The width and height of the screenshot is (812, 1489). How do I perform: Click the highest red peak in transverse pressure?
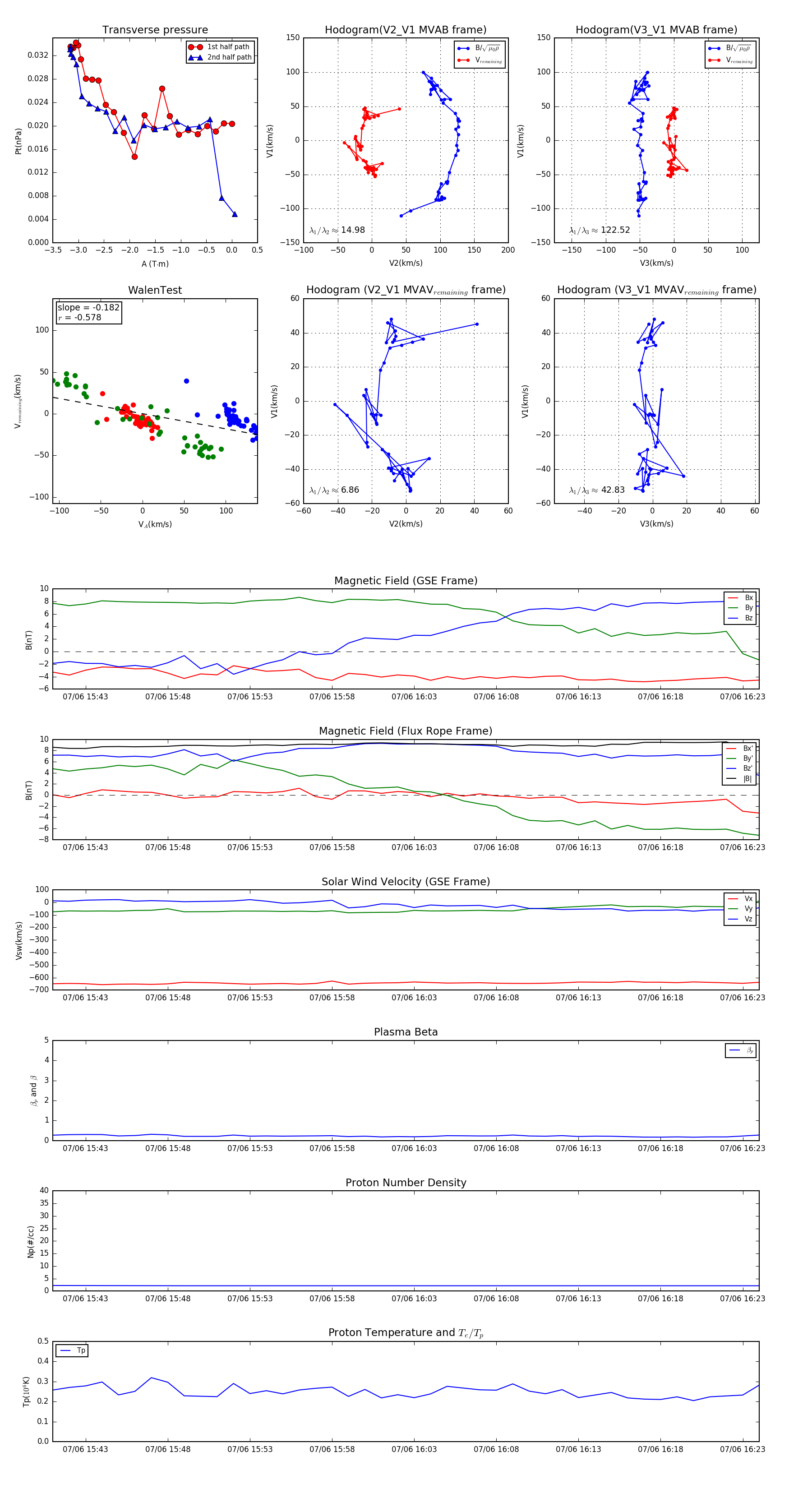(x=76, y=43)
